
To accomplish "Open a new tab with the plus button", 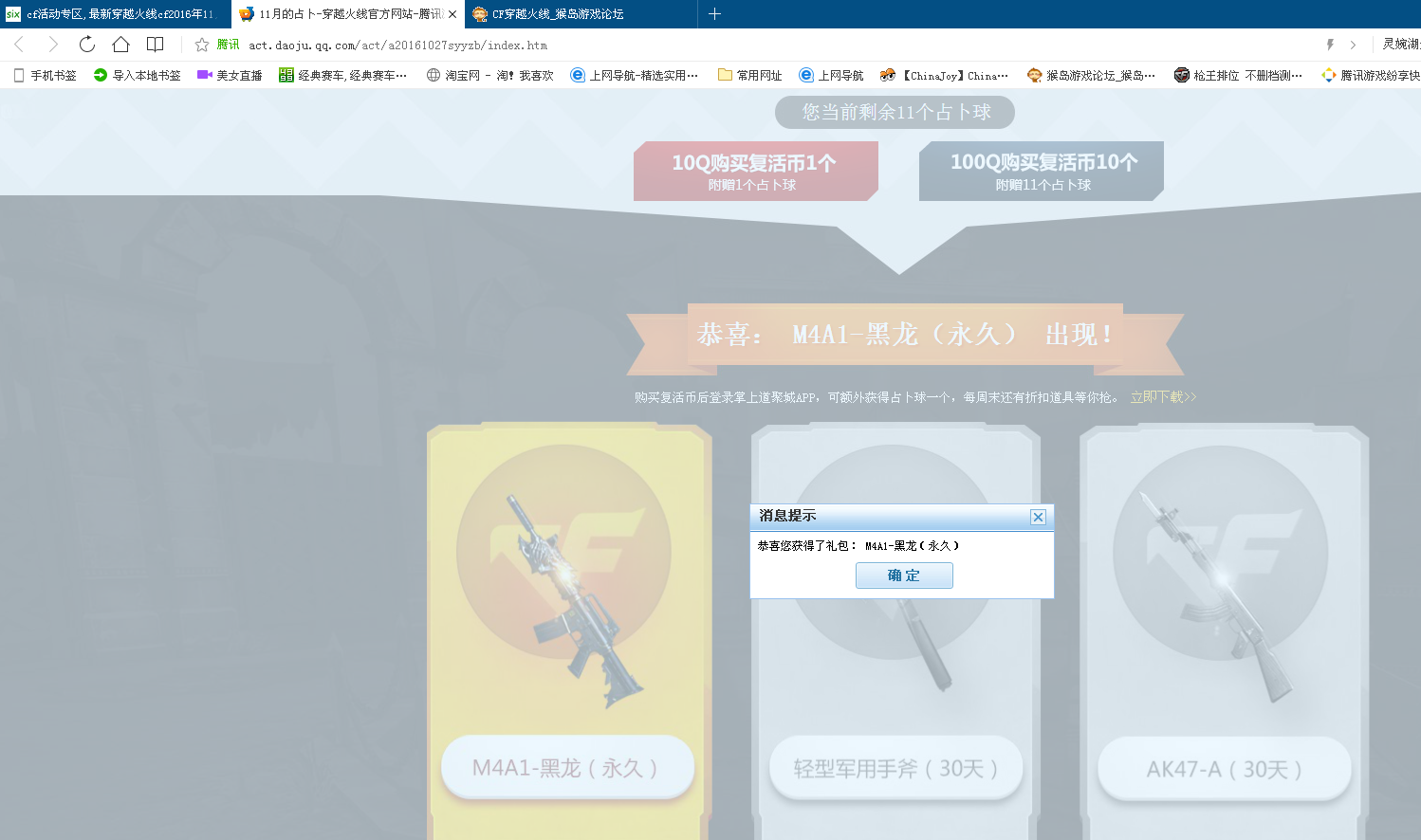I will point(715,14).
